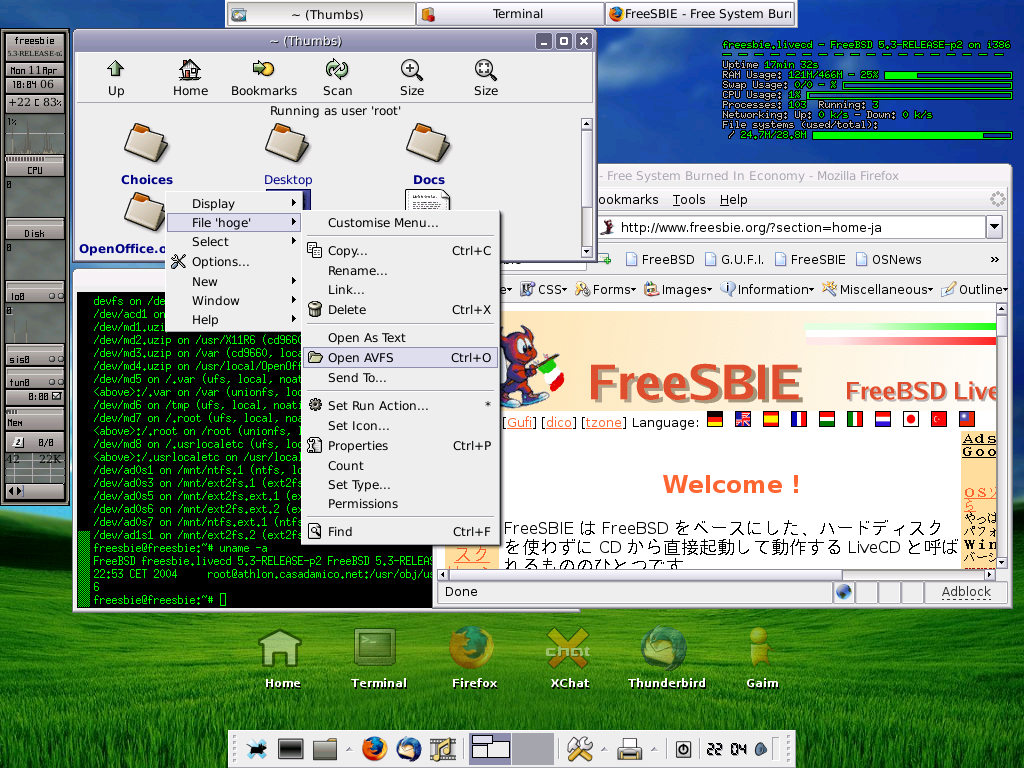Screen dimensions: 1024x768
Task: Switch to second workspace in panel pager
Action: [x=533, y=748]
